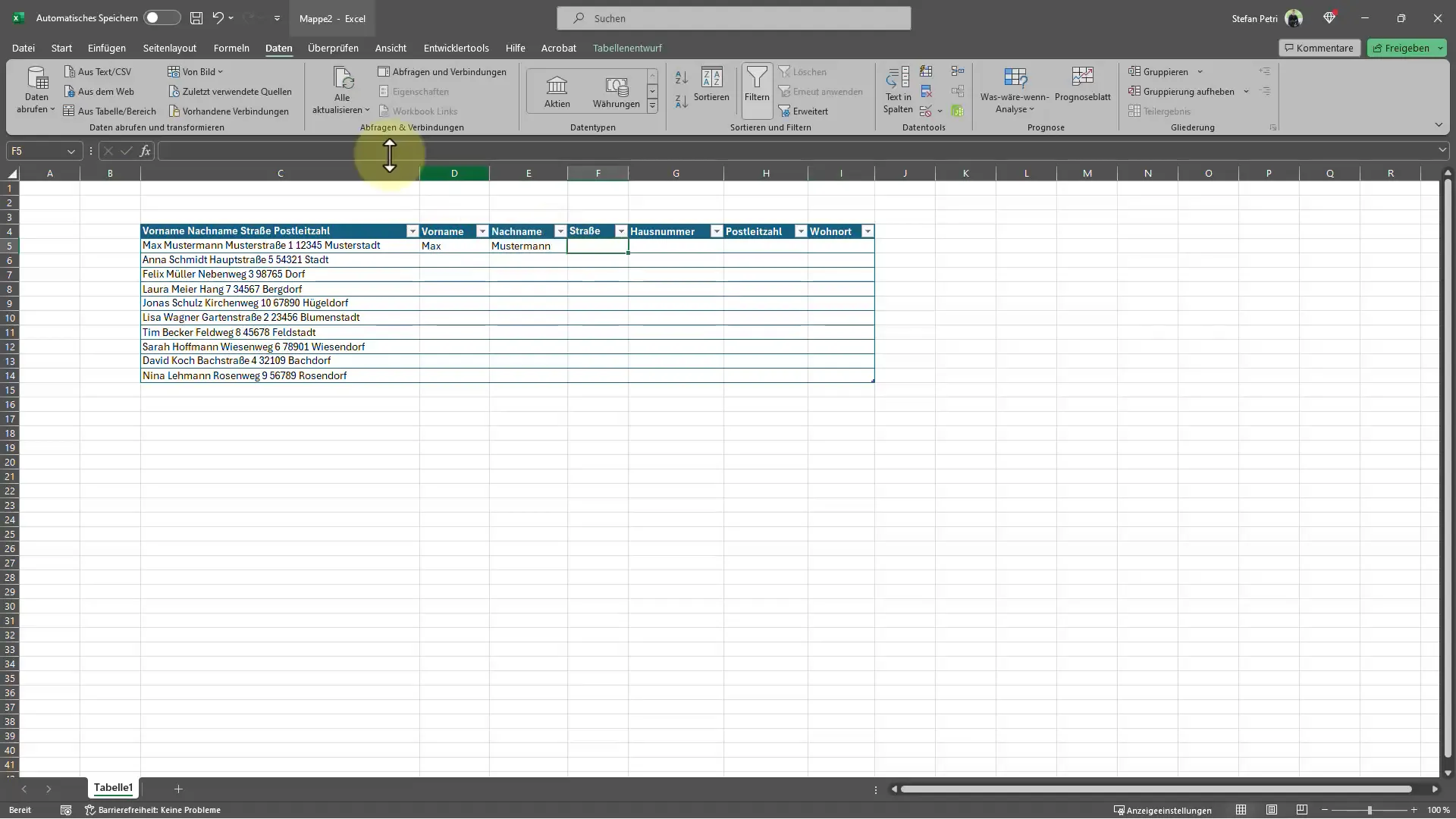Open the green Datenmodell icon
This screenshot has height=819, width=1456.
(958, 111)
